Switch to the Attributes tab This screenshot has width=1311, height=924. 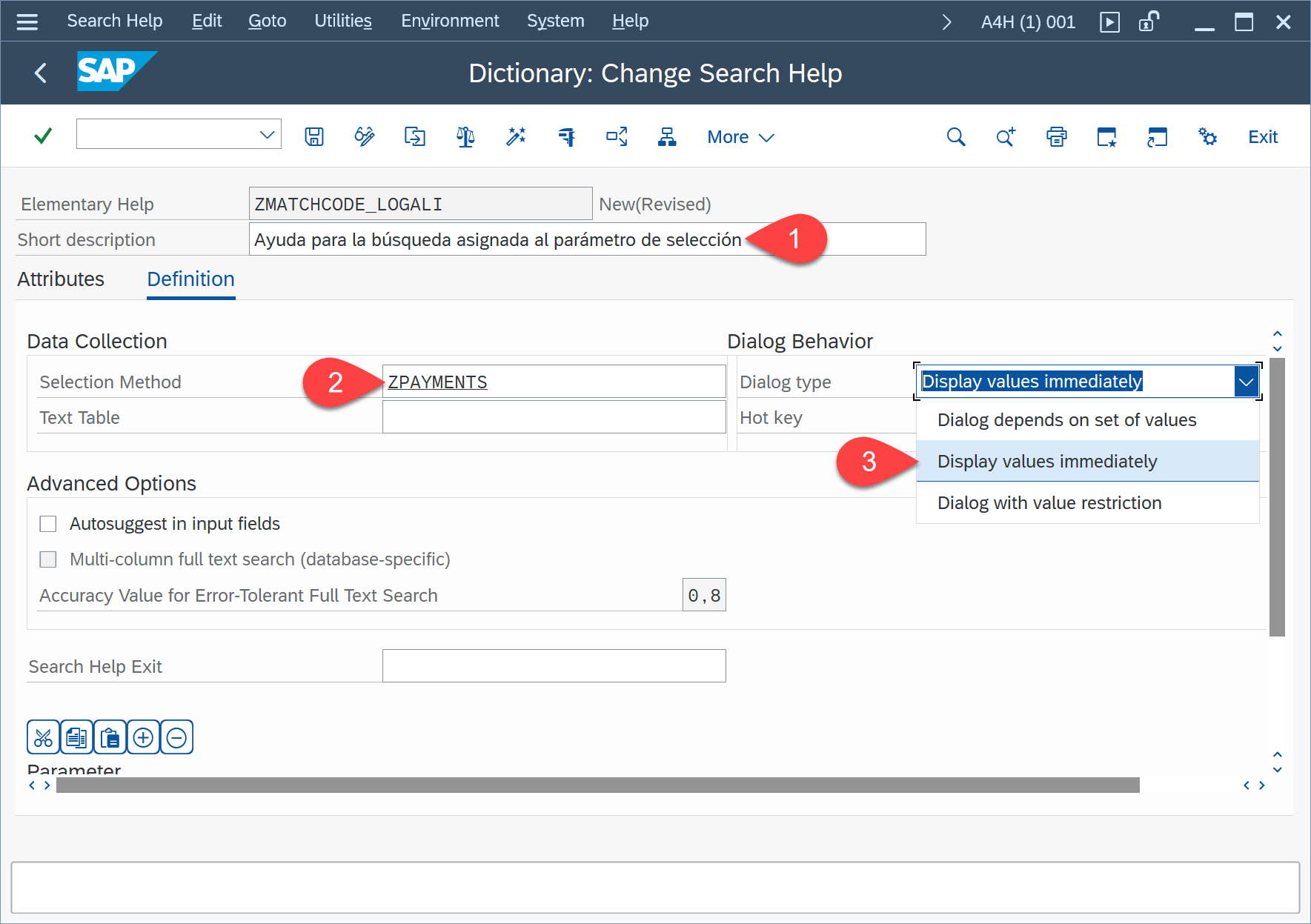pyautogui.click(x=61, y=279)
